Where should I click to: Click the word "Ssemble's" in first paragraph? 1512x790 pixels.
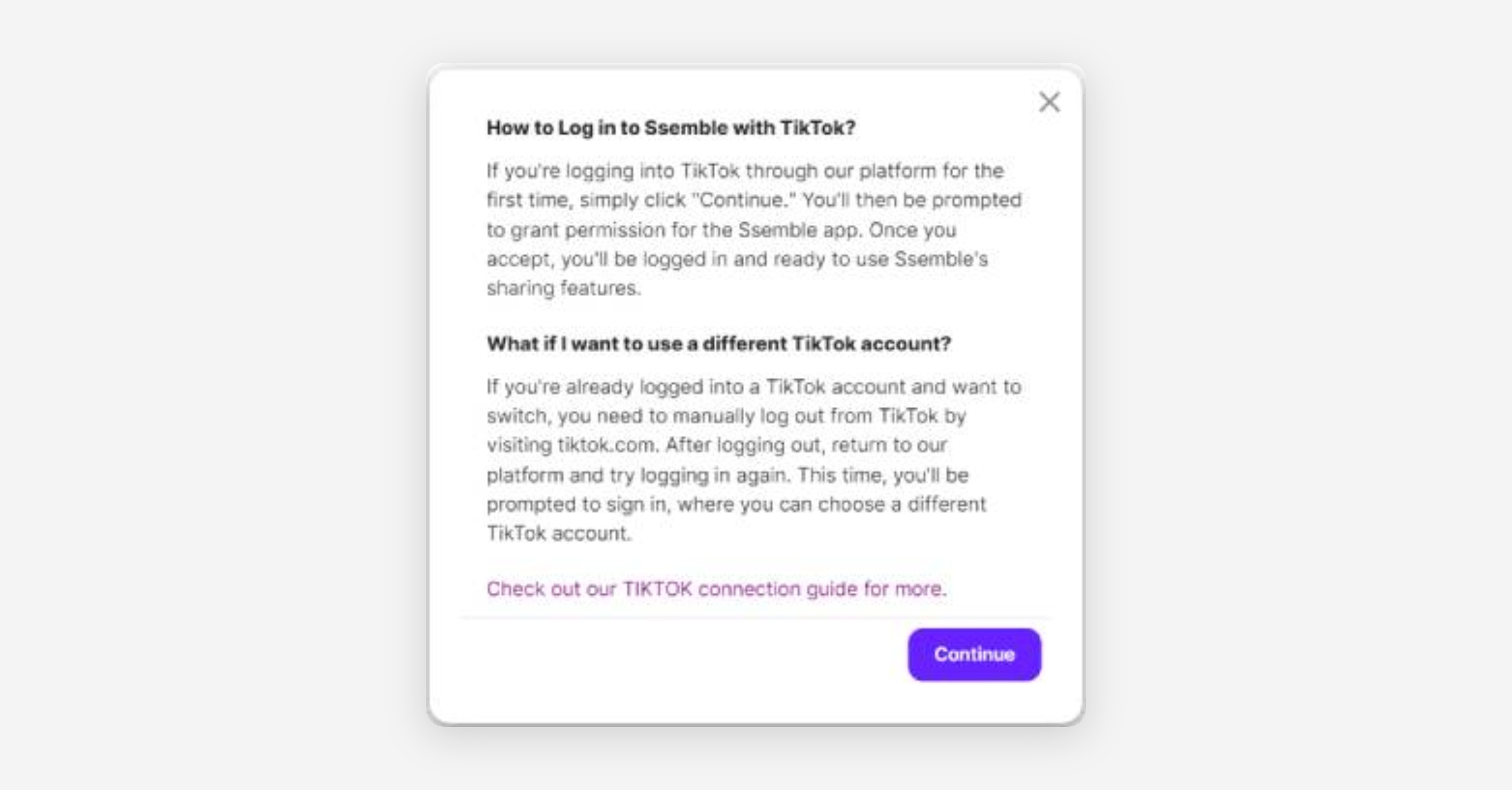click(941, 260)
